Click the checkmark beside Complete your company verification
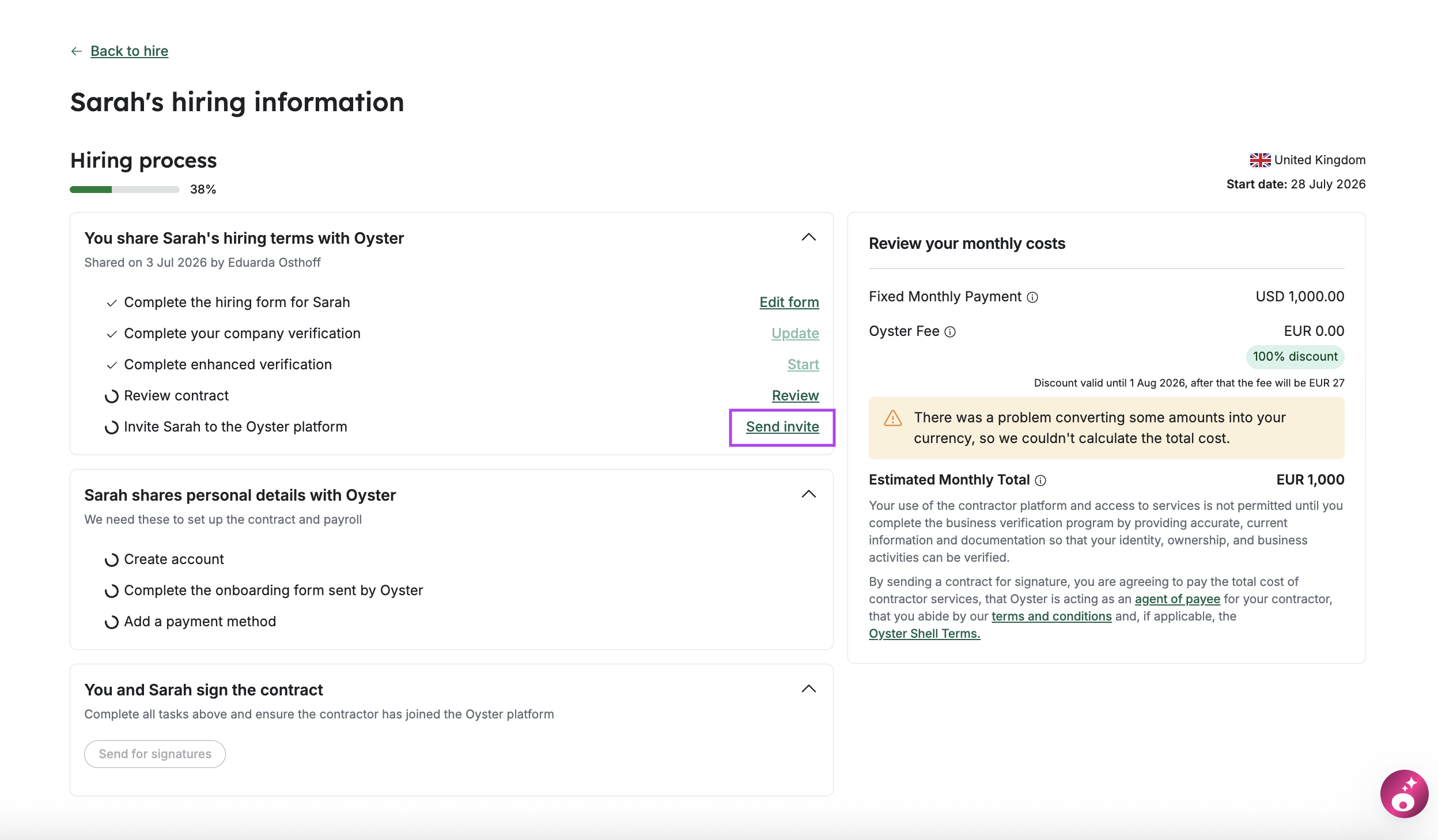 click(x=112, y=334)
